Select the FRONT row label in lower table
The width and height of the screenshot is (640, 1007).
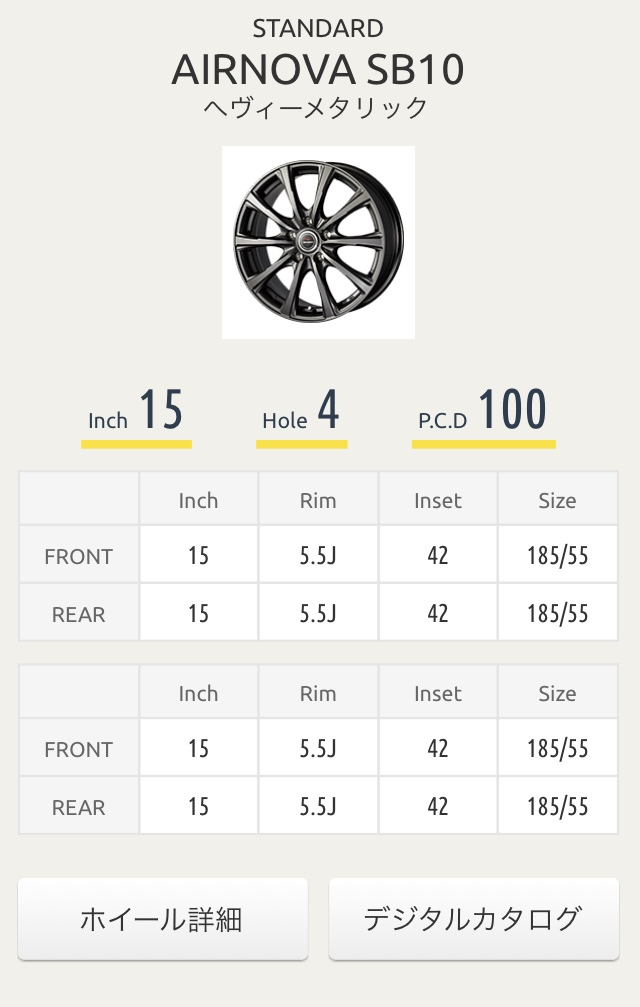pos(79,749)
